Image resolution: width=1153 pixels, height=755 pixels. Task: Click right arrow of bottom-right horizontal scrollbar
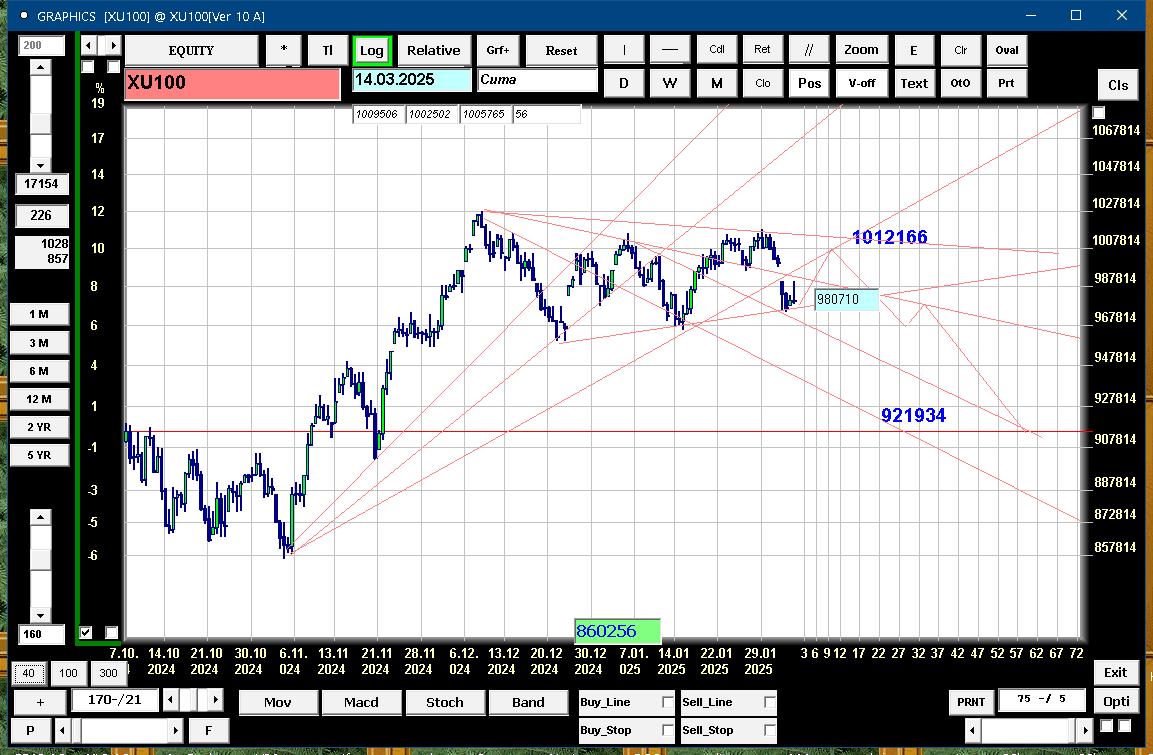tap(1085, 730)
